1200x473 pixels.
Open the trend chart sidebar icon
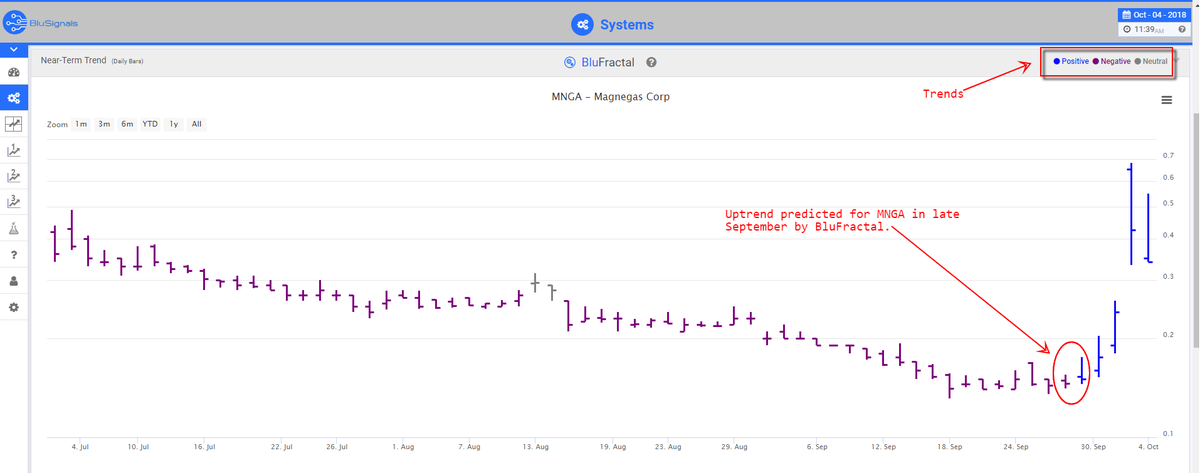pyautogui.click(x=14, y=124)
